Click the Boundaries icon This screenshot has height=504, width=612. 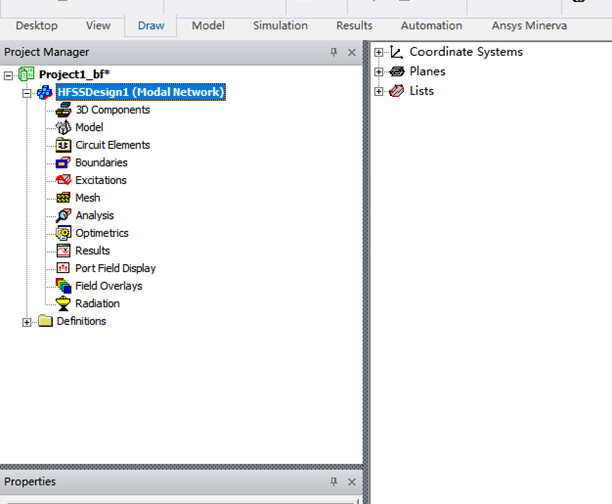[63, 162]
